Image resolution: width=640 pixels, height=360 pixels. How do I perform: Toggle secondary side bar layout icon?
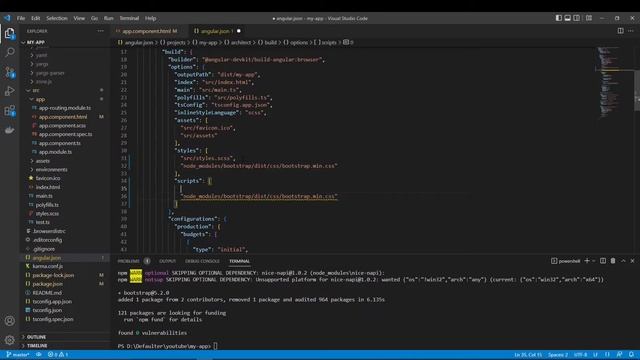[577, 18]
